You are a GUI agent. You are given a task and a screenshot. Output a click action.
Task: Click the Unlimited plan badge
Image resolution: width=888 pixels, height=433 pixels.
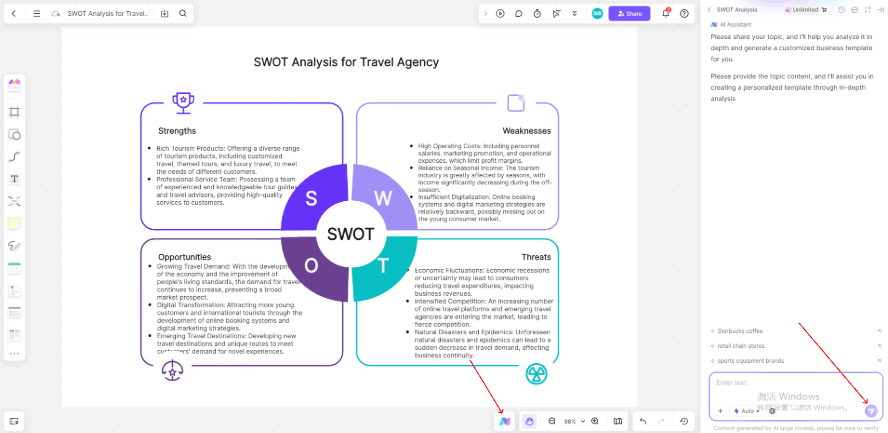[806, 10]
